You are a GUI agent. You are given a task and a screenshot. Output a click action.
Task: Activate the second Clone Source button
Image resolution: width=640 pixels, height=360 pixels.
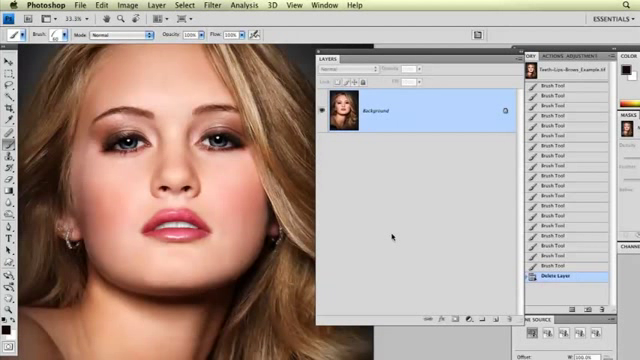tap(548, 333)
